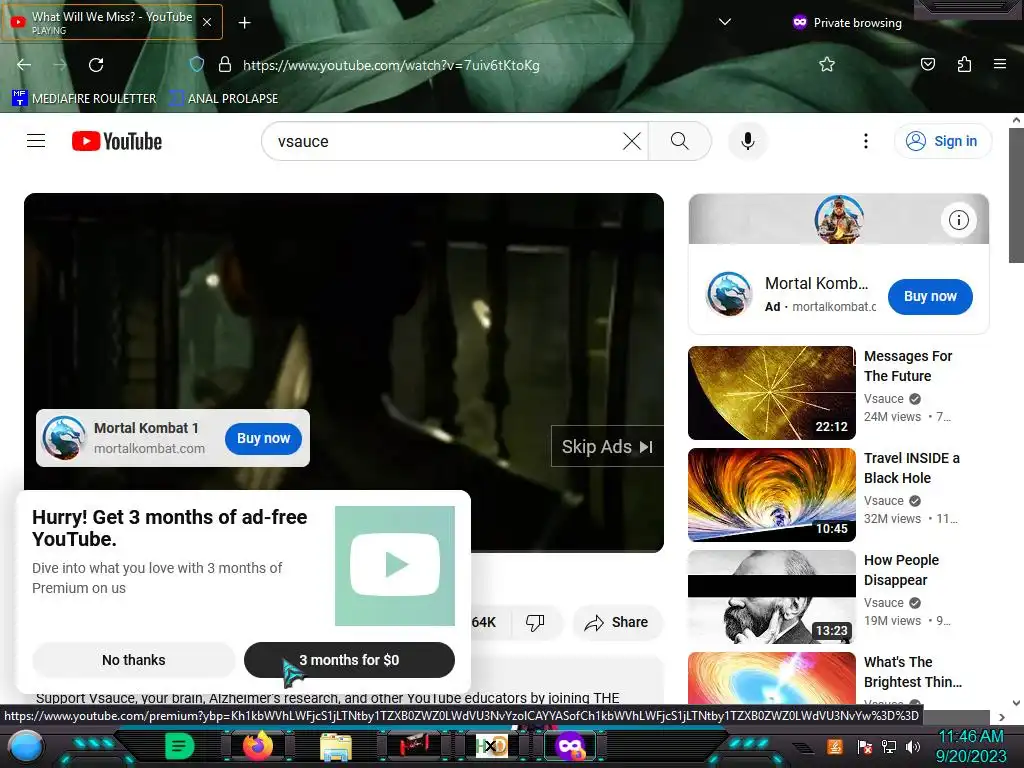Open the MEDIAFIRE ROULETTER bookmark
This screenshot has width=1024, height=768.
[x=84, y=99]
